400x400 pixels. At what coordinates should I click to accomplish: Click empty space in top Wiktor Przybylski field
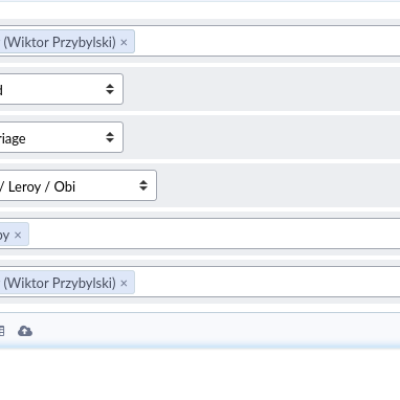267,41
